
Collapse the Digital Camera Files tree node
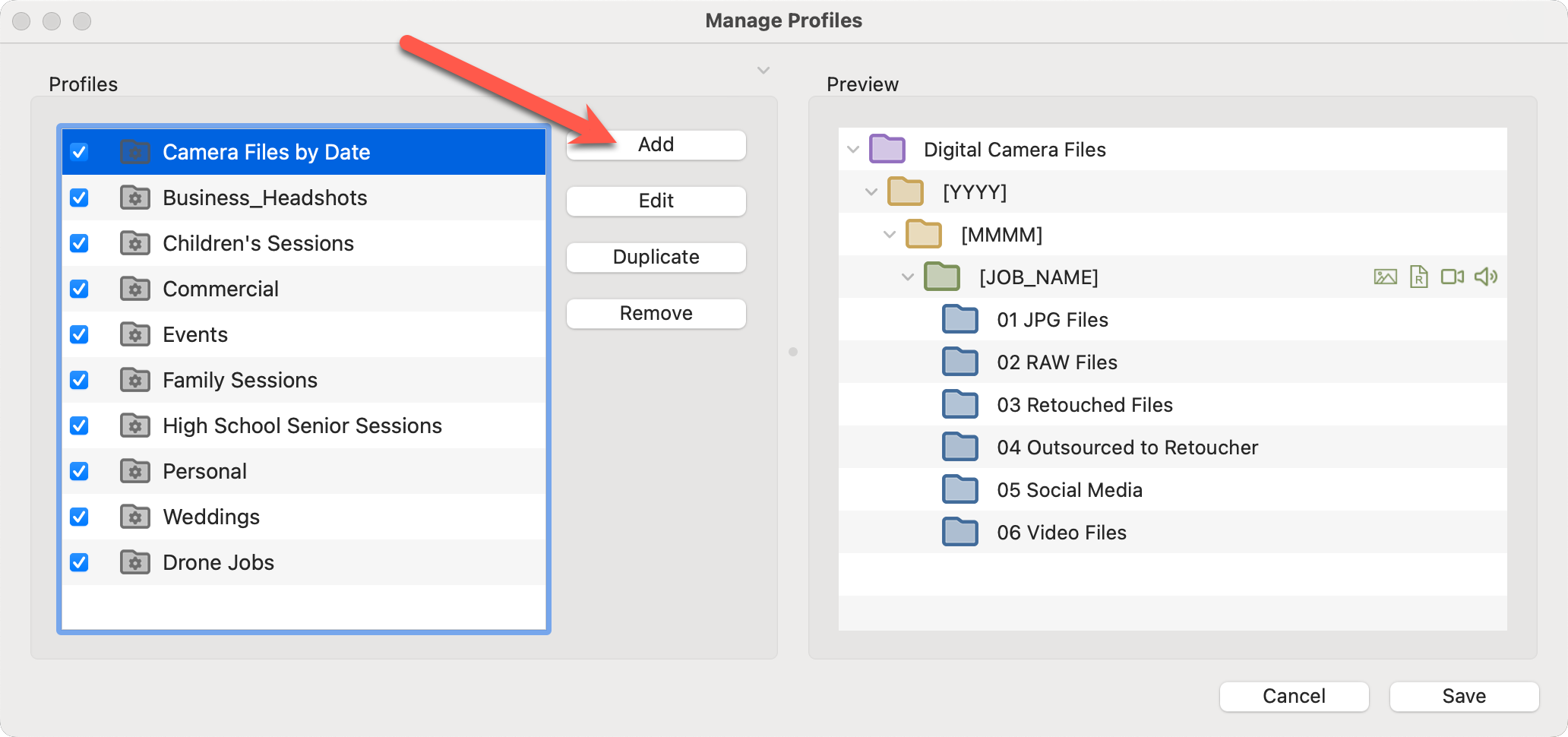click(853, 150)
